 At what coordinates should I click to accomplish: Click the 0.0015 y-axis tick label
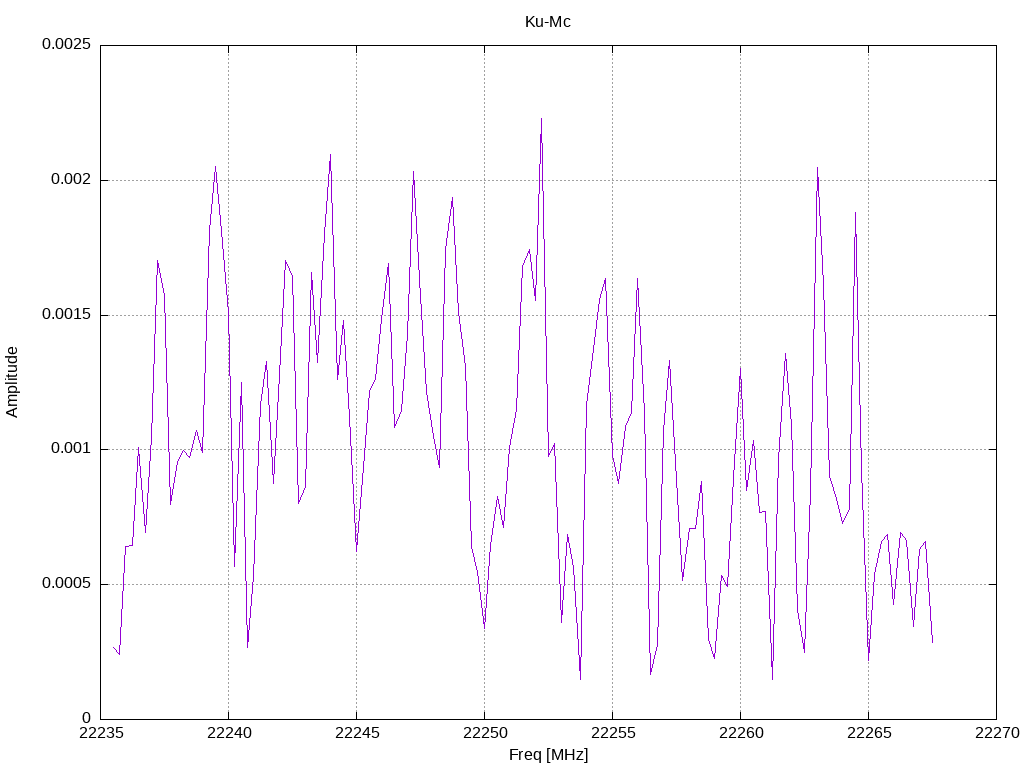[x=67, y=314]
